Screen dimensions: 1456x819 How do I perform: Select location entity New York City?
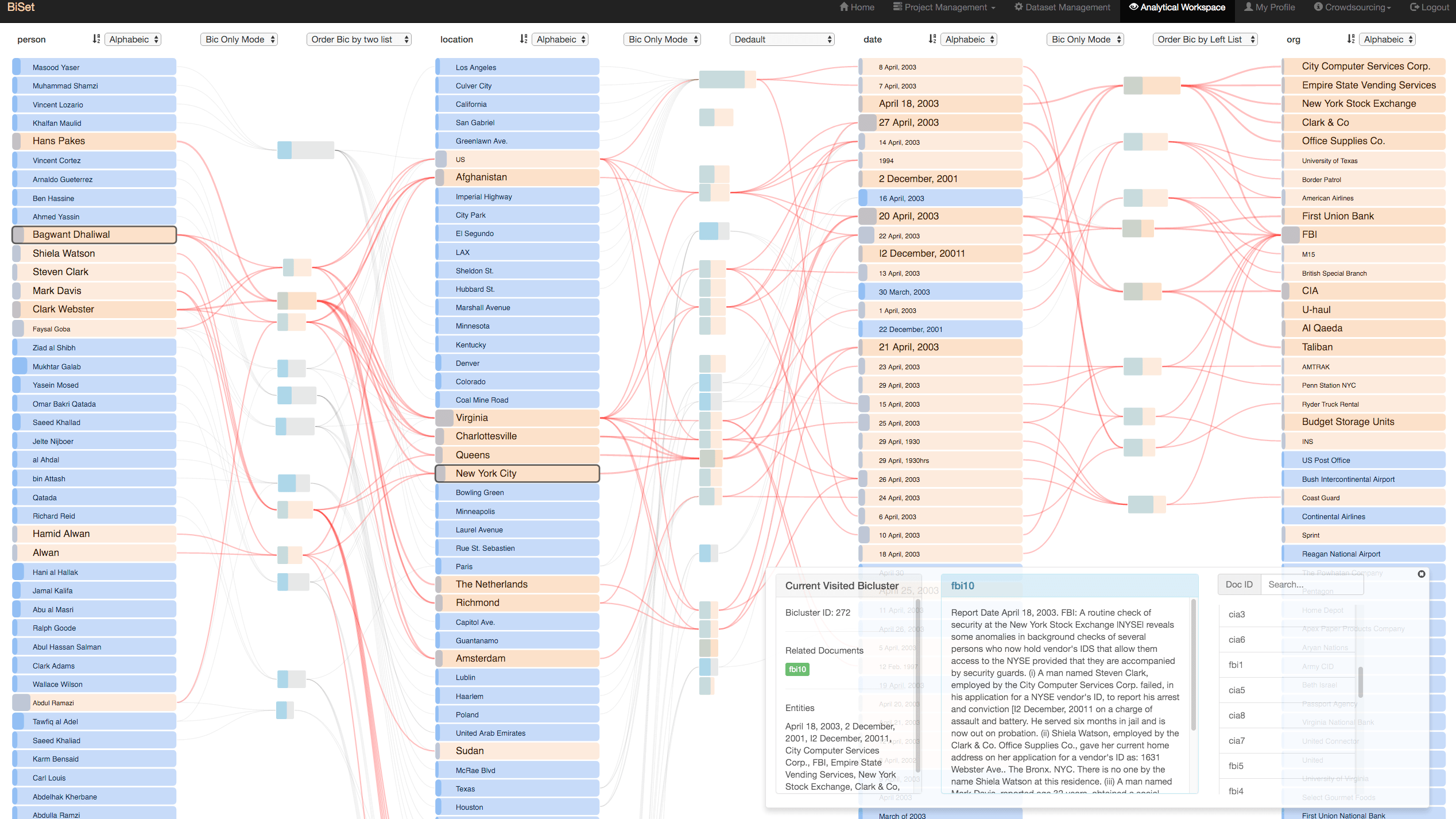(x=517, y=473)
